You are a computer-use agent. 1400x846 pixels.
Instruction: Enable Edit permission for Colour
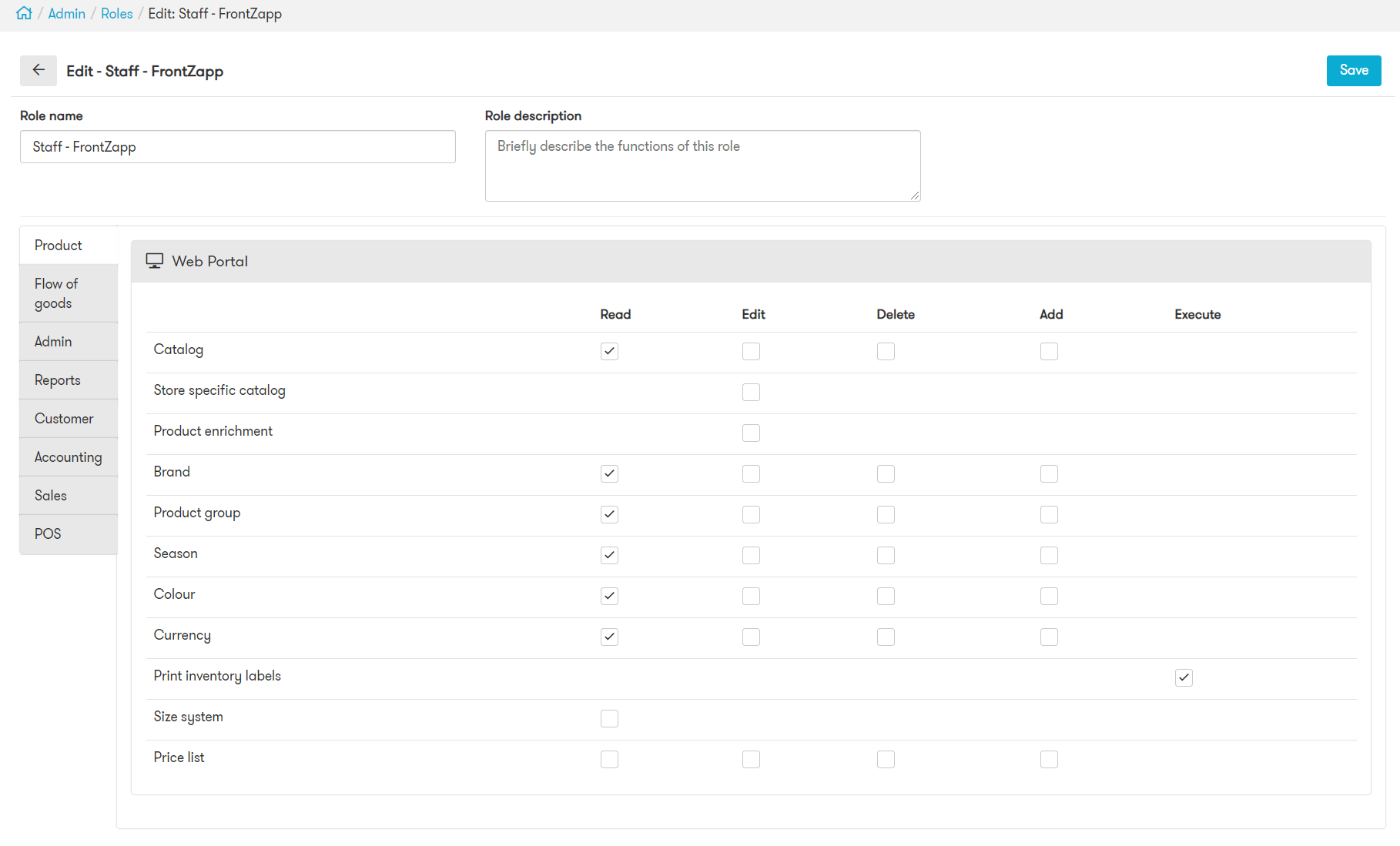click(751, 596)
